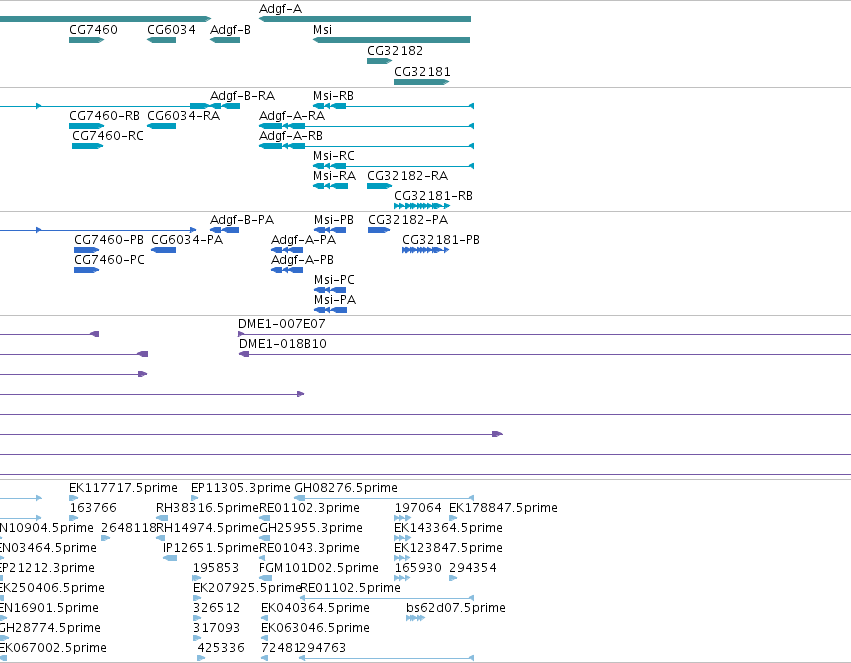Click transcript Adgf-A-RA
This screenshot has width=851, height=663.
pos(366,126)
